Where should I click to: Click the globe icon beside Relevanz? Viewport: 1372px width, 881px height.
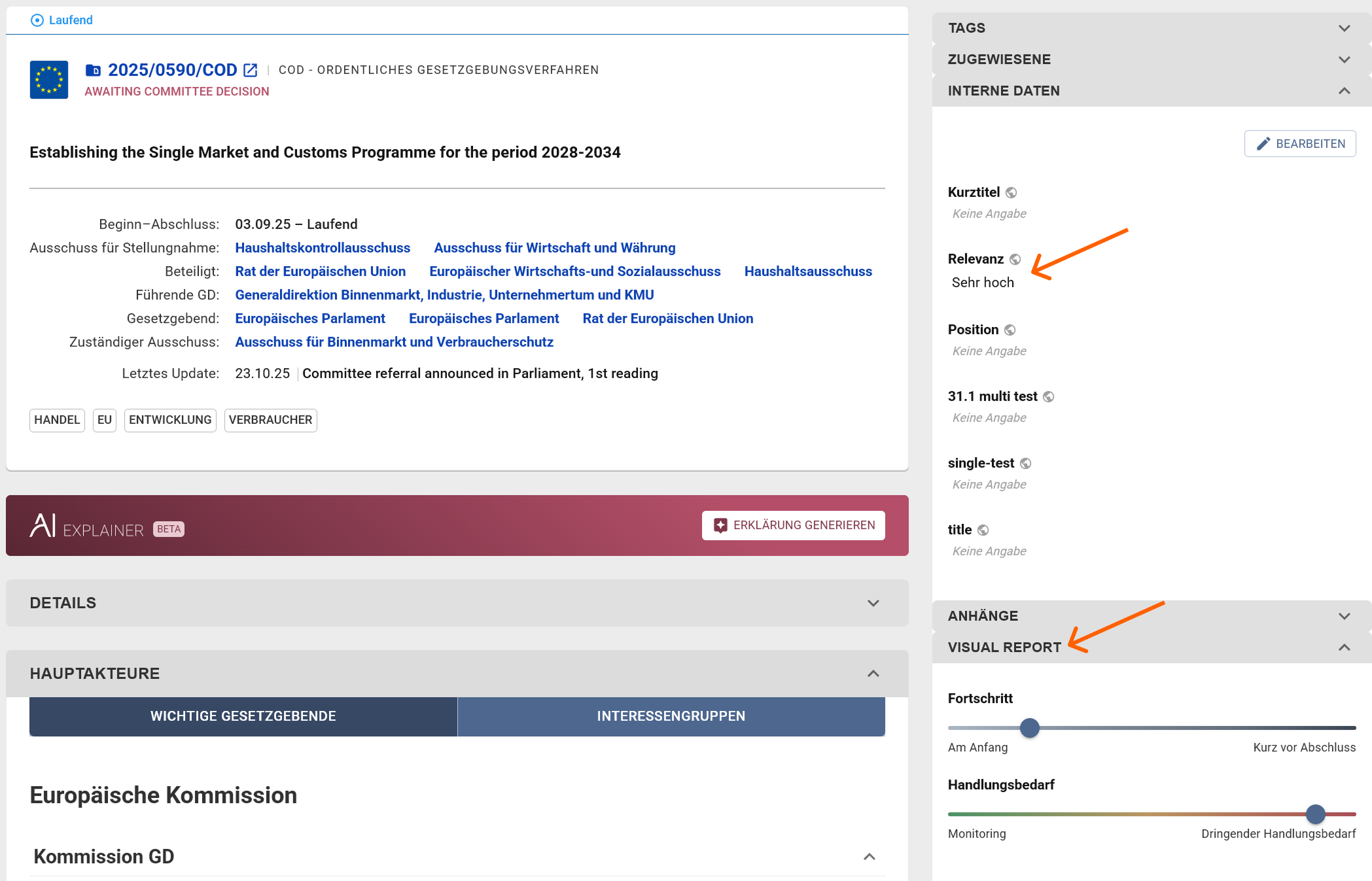pos(1015,259)
